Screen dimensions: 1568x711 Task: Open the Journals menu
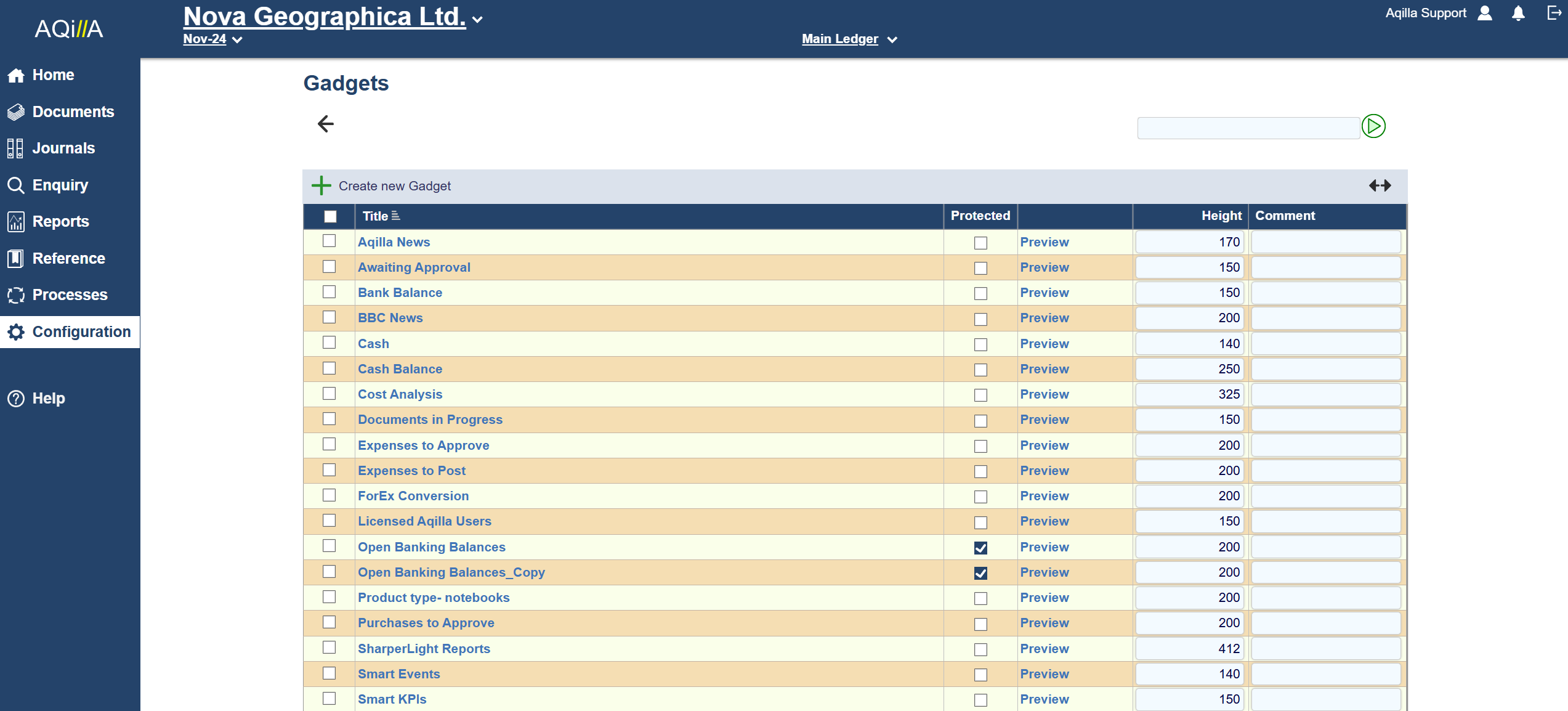tap(63, 148)
